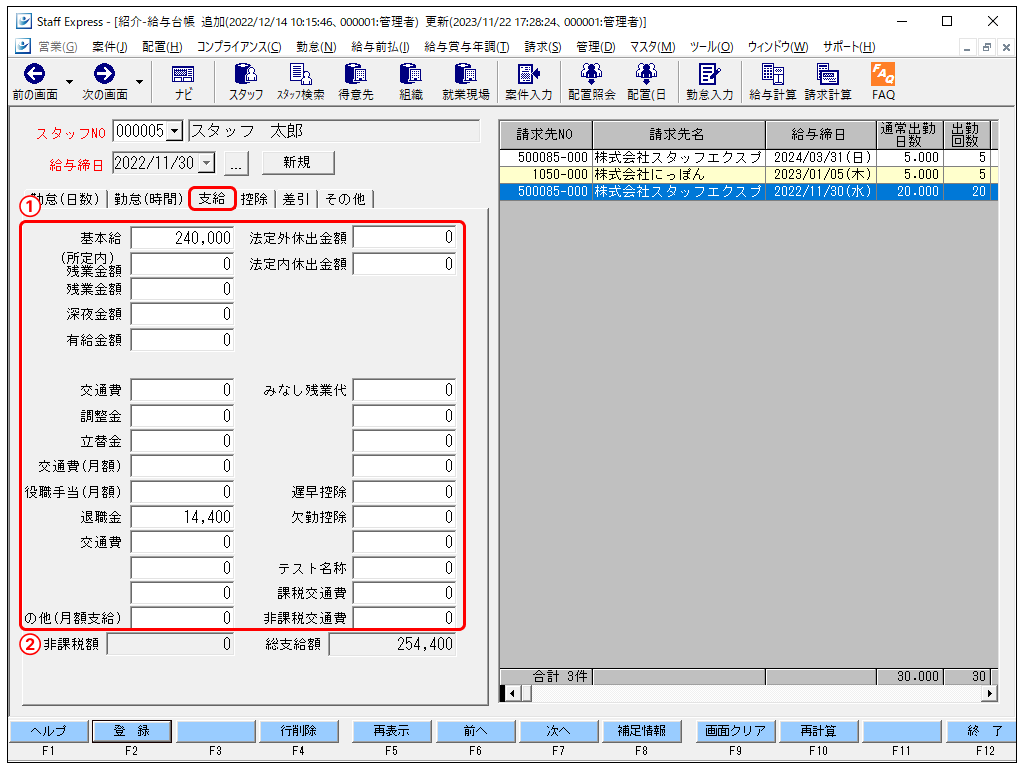Open the 組織 toolbar icon
Image resolution: width=1024 pixels, height=768 pixels.
coord(411,81)
